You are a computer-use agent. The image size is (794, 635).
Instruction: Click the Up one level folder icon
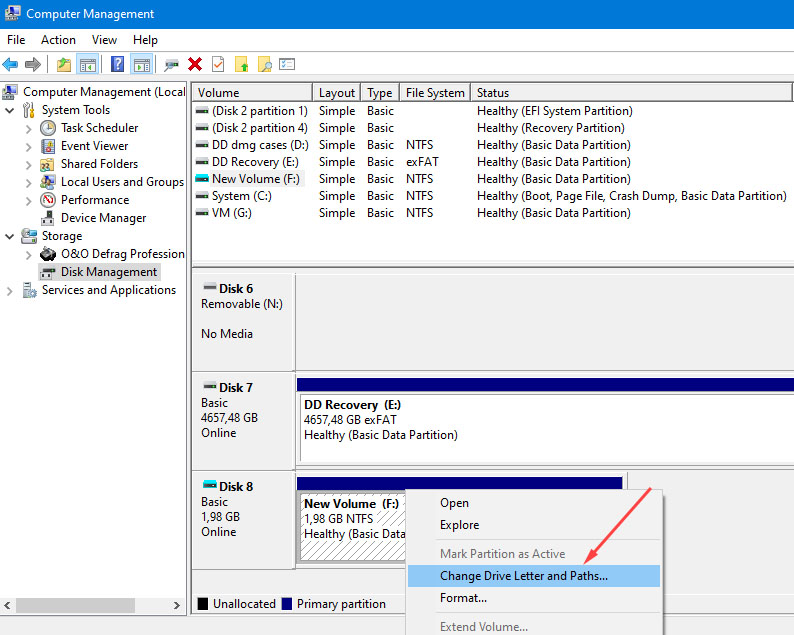(64, 64)
